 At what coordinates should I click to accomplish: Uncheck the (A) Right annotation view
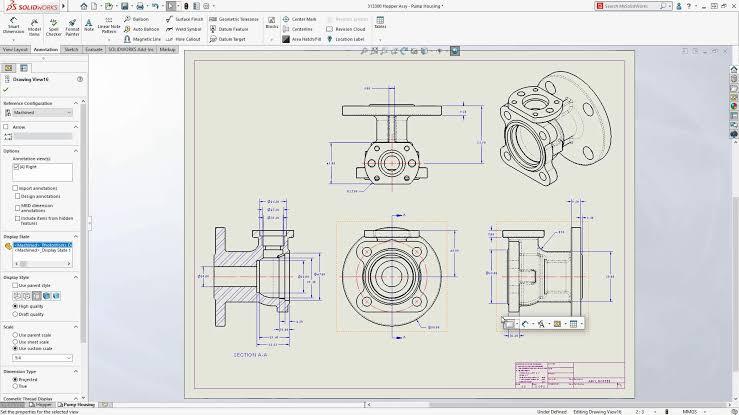pyautogui.click(x=16, y=167)
